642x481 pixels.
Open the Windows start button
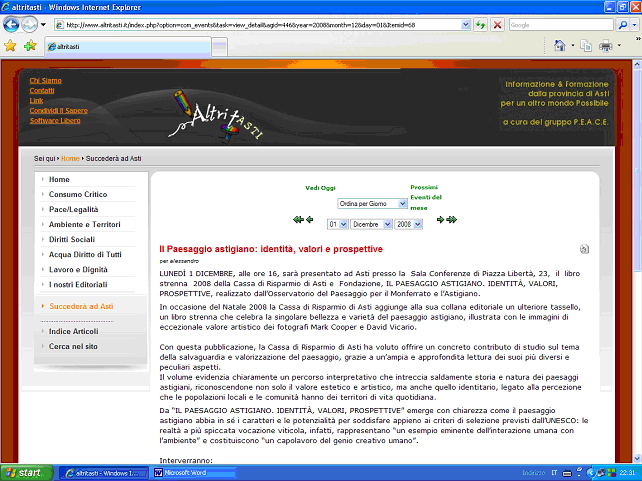point(27,473)
